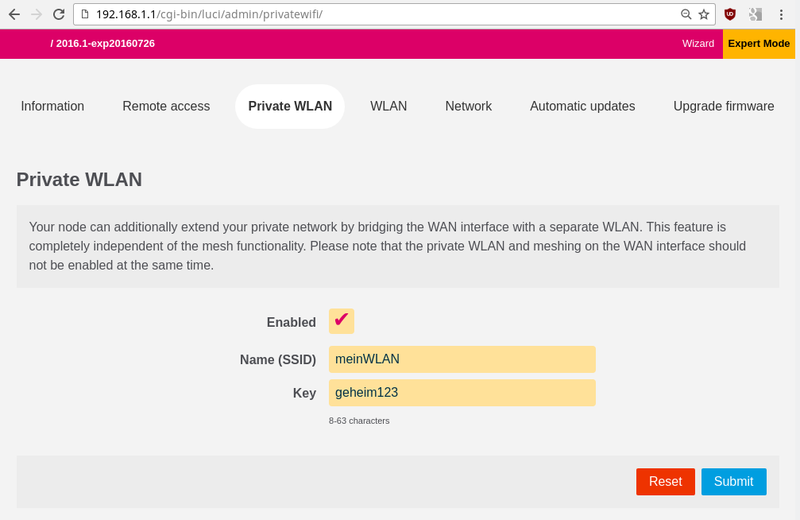Image resolution: width=800 pixels, height=520 pixels.
Task: Click the Name (SSID) input field
Action: 462,359
